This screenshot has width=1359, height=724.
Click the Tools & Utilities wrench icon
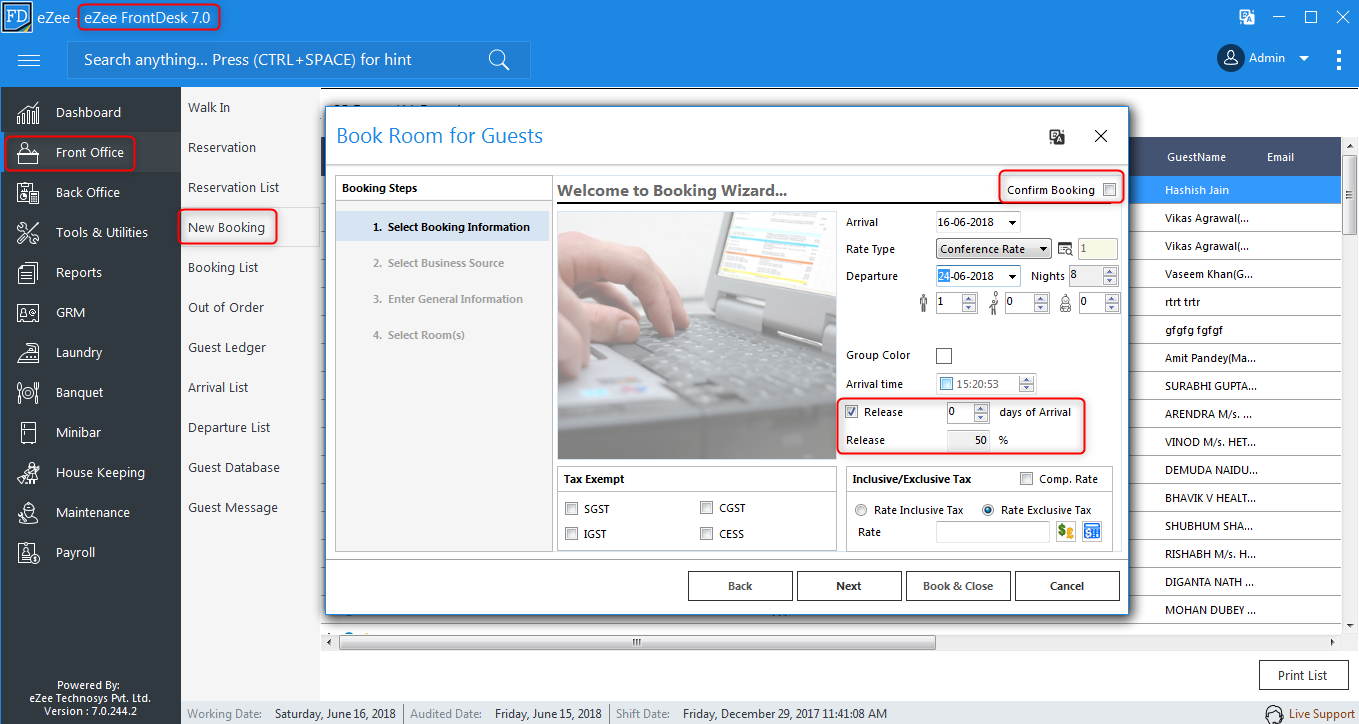tap(28, 233)
